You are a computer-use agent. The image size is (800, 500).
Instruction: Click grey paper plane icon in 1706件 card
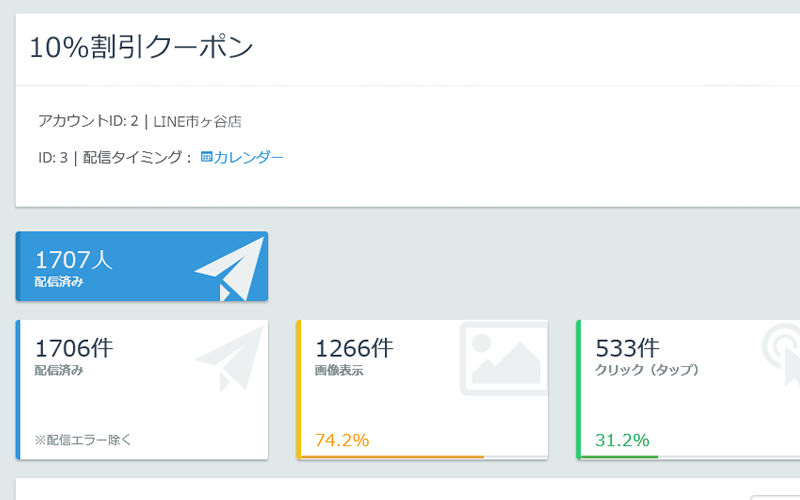pos(229,359)
